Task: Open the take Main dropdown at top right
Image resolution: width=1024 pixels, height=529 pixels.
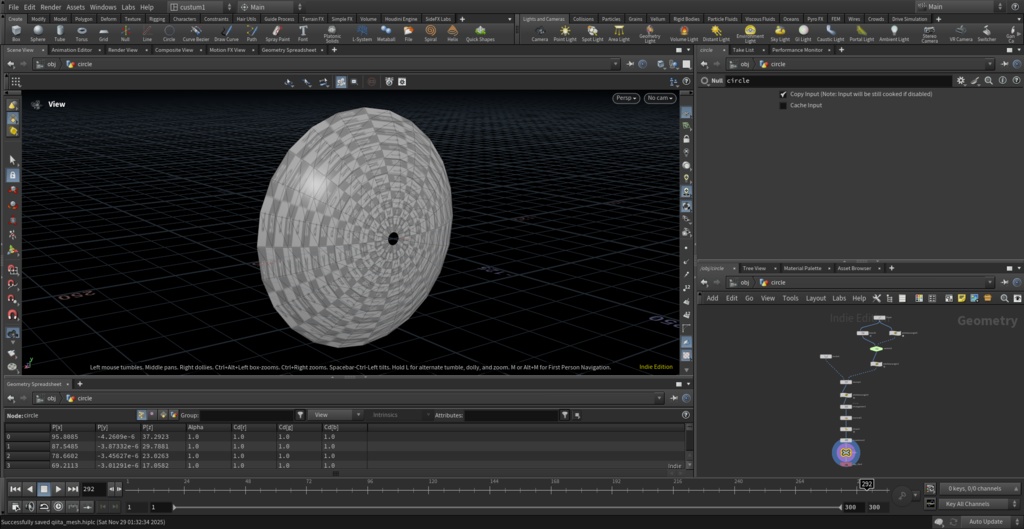Action: [x=960, y=7]
